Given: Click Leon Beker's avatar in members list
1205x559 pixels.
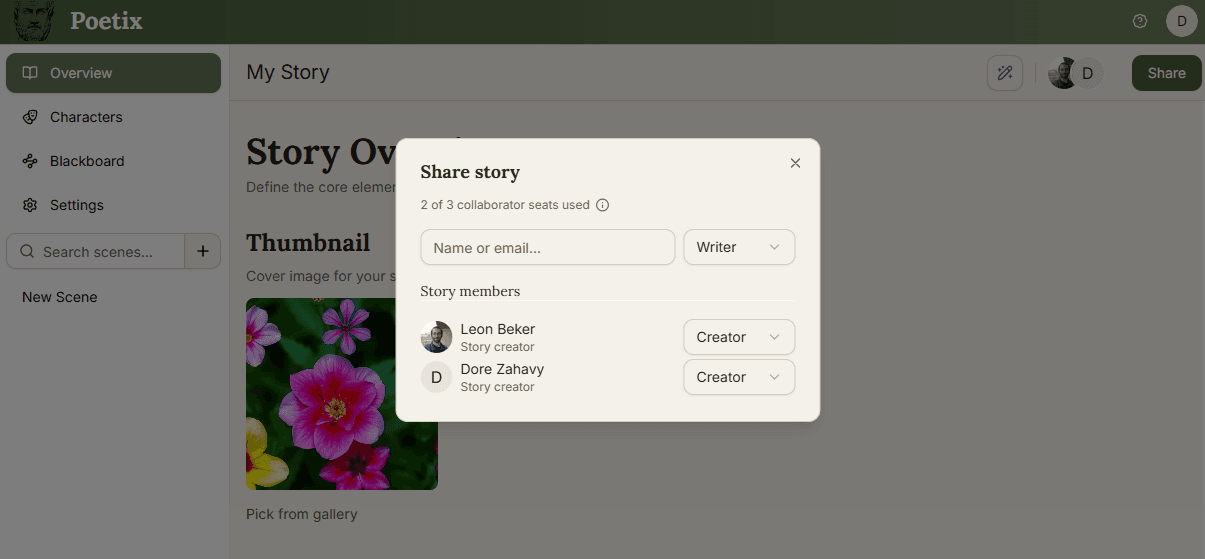Looking at the screenshot, I should coord(436,337).
